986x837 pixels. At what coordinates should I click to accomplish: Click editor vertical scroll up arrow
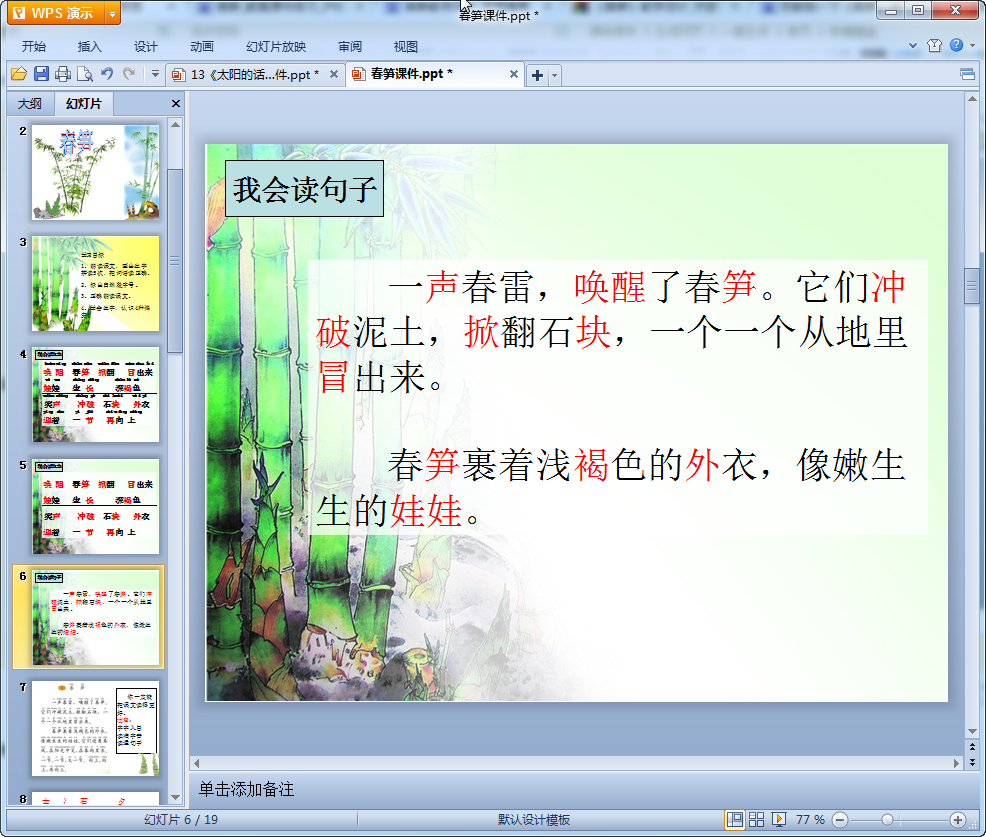pyautogui.click(x=972, y=99)
